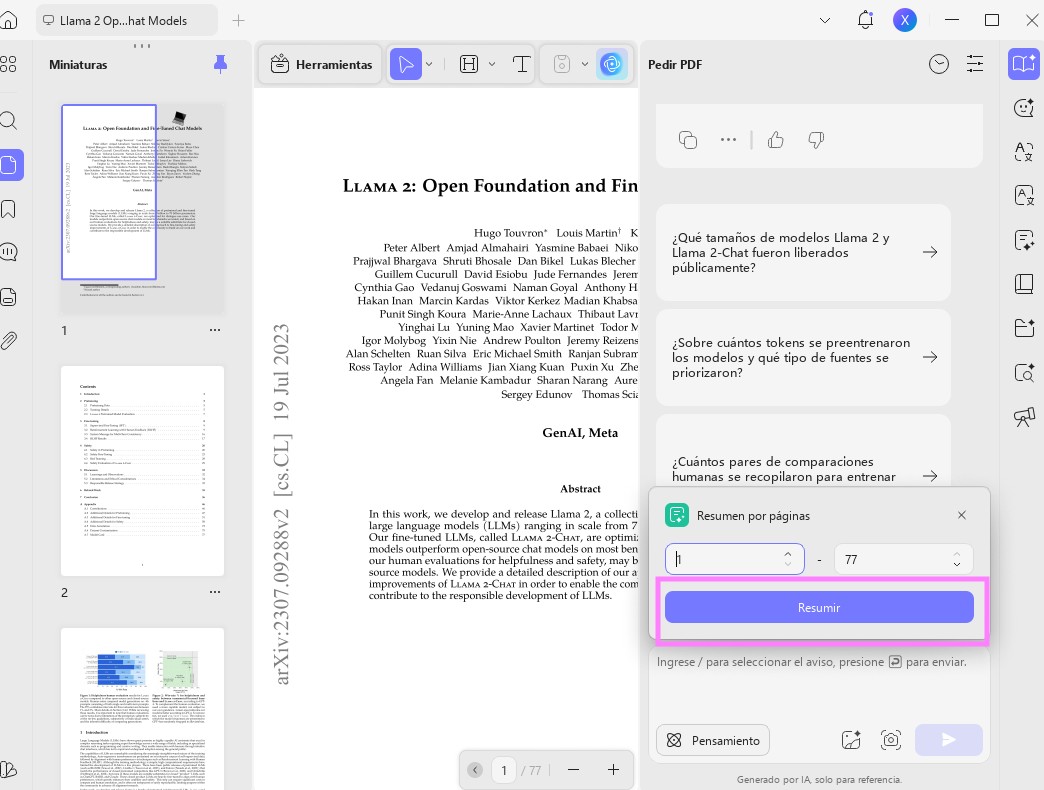The width and height of the screenshot is (1044, 790).
Task: Open a new tab with plus icon
Action: tap(238, 21)
